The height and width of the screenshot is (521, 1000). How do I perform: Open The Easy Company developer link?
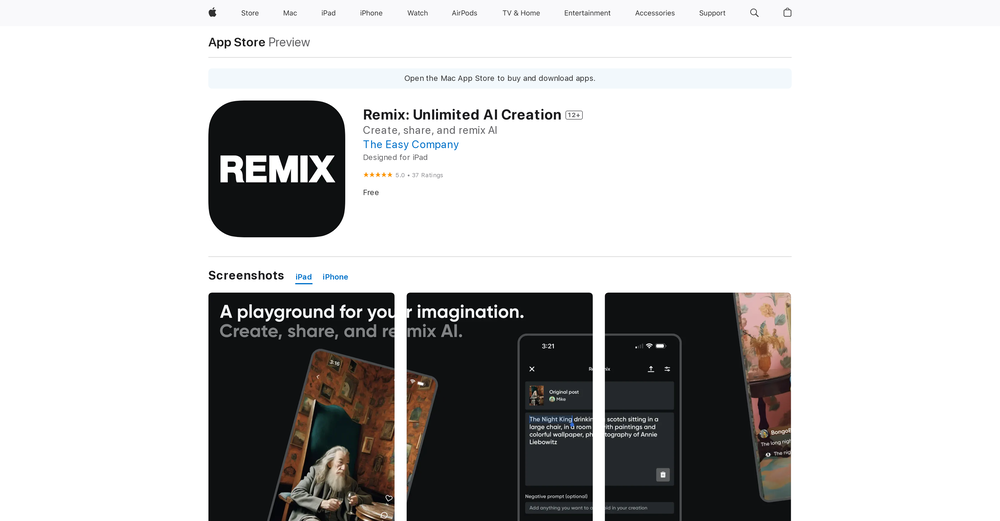click(410, 144)
